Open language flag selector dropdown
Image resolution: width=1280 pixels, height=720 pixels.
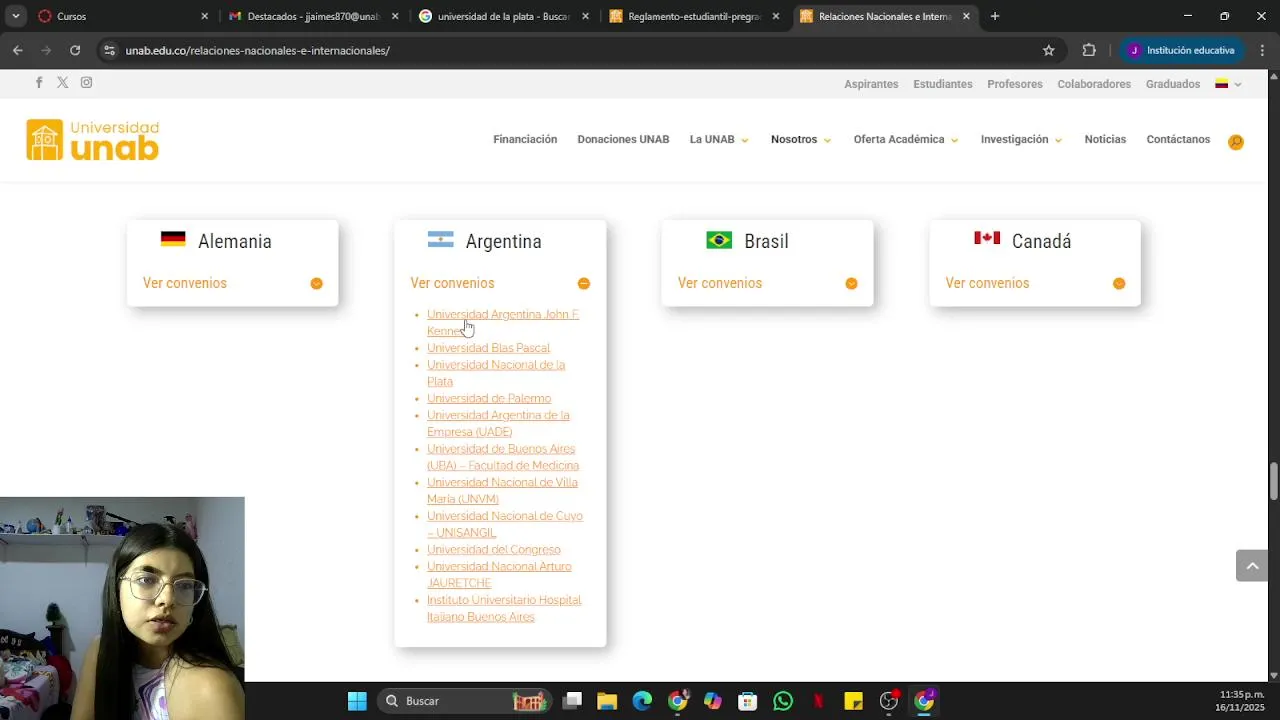click(1228, 84)
